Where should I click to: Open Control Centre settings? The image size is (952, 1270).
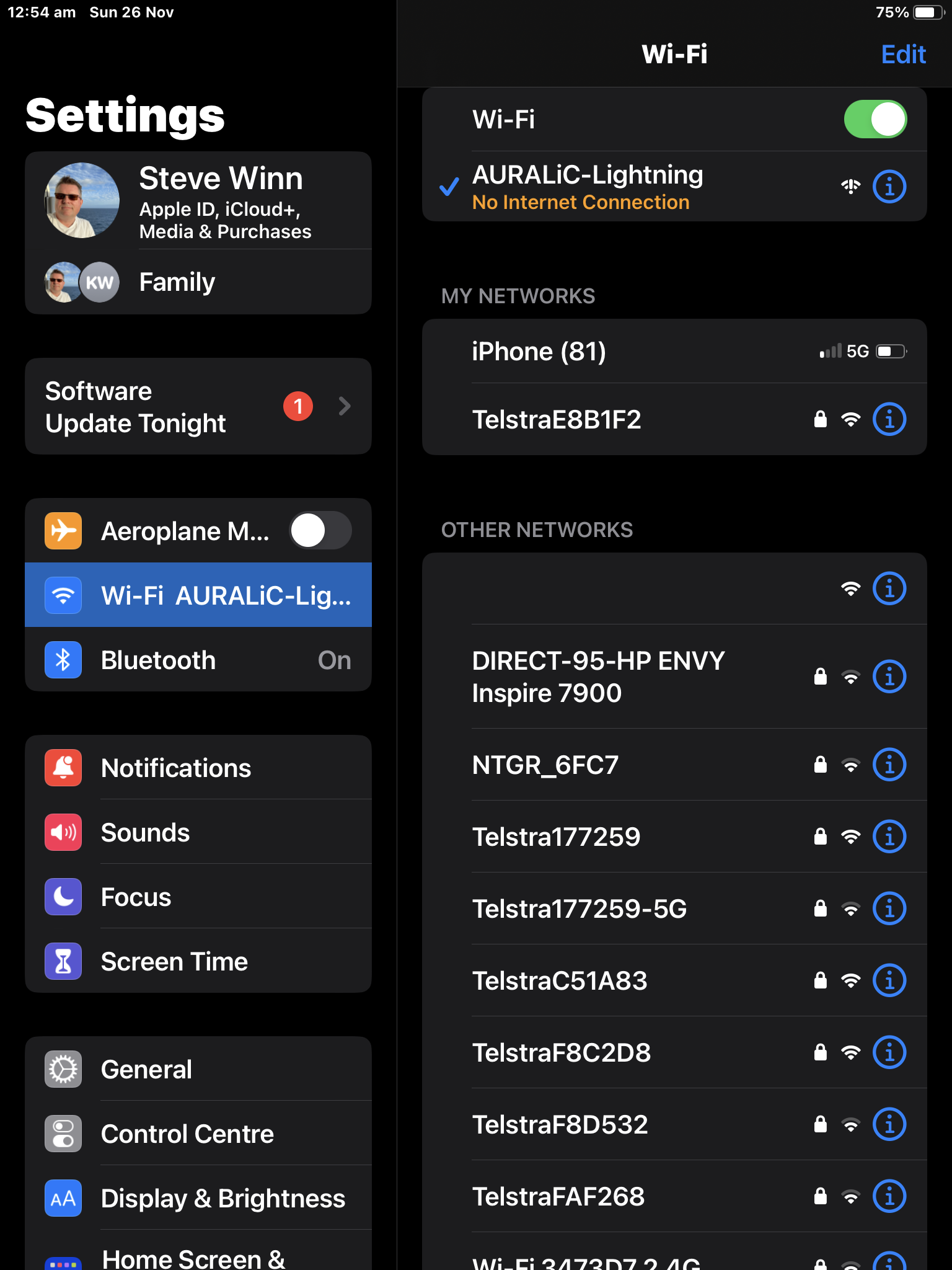(x=198, y=1134)
